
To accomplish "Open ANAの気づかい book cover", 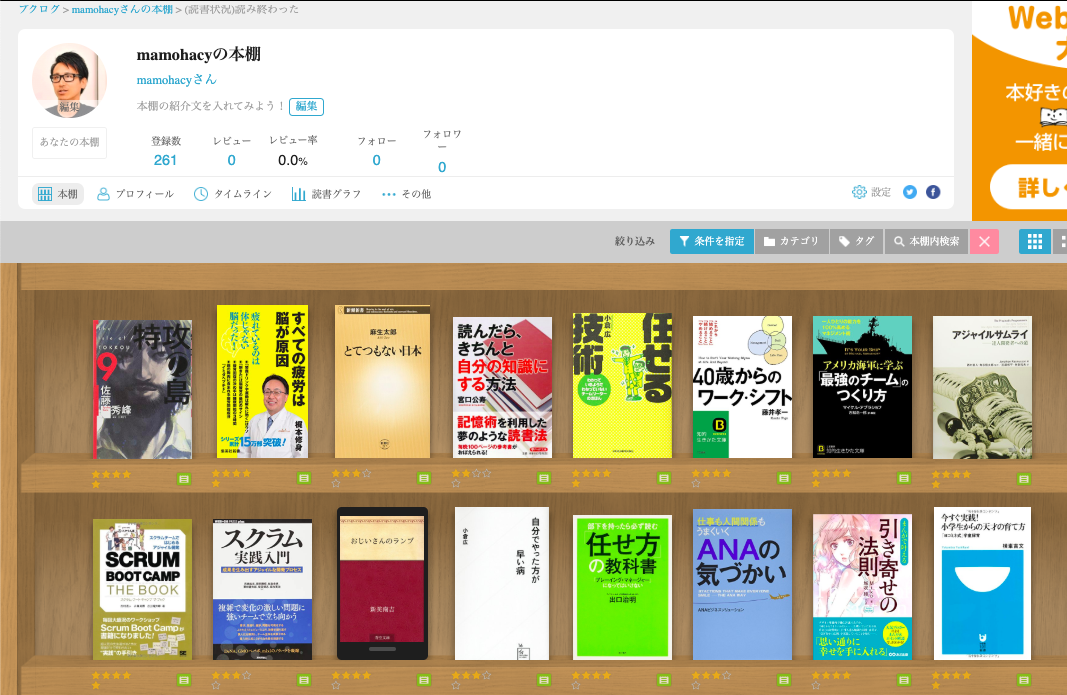I will pyautogui.click(x=742, y=584).
